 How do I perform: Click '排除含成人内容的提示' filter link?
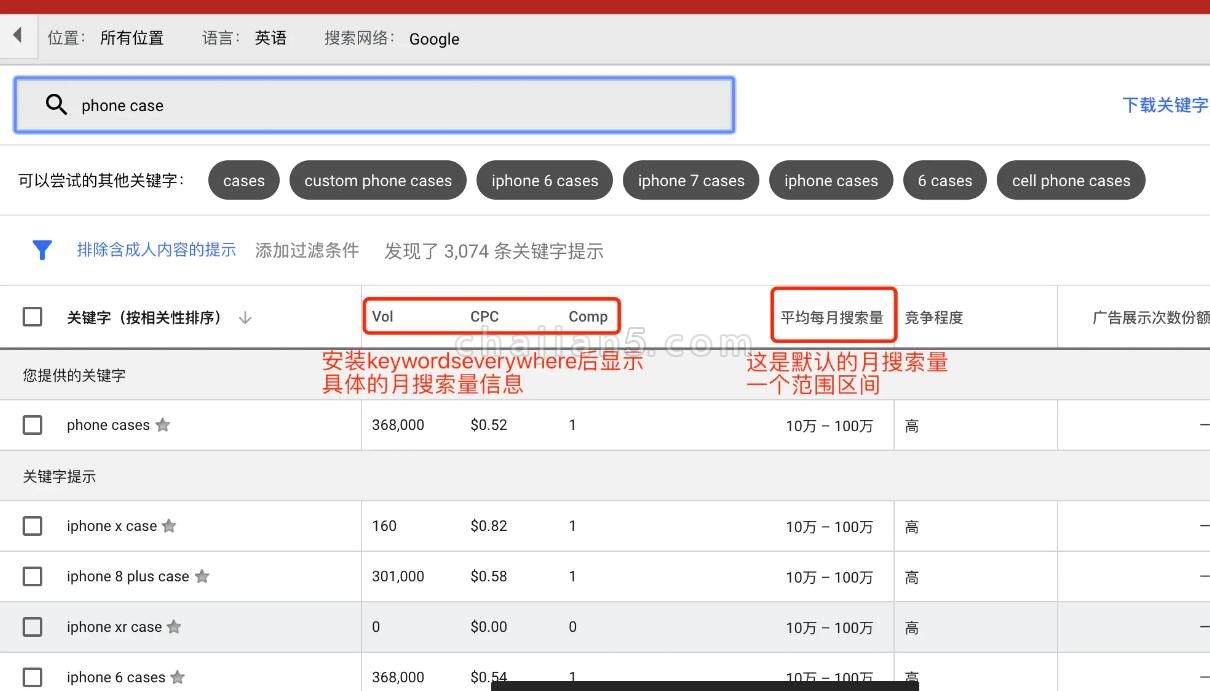point(156,250)
